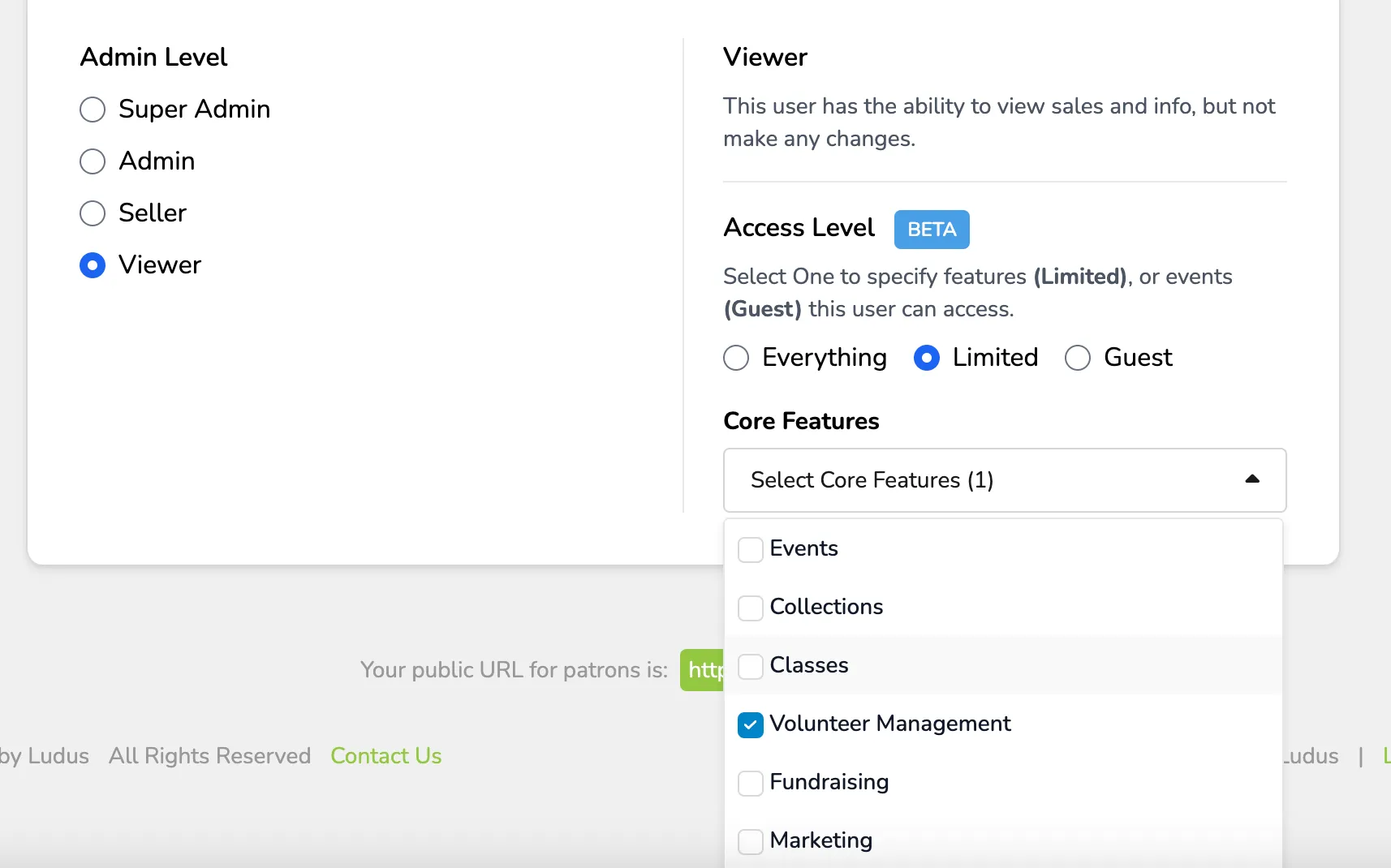Select the Super Admin radio button
The height and width of the screenshot is (868, 1391).
tap(93, 110)
